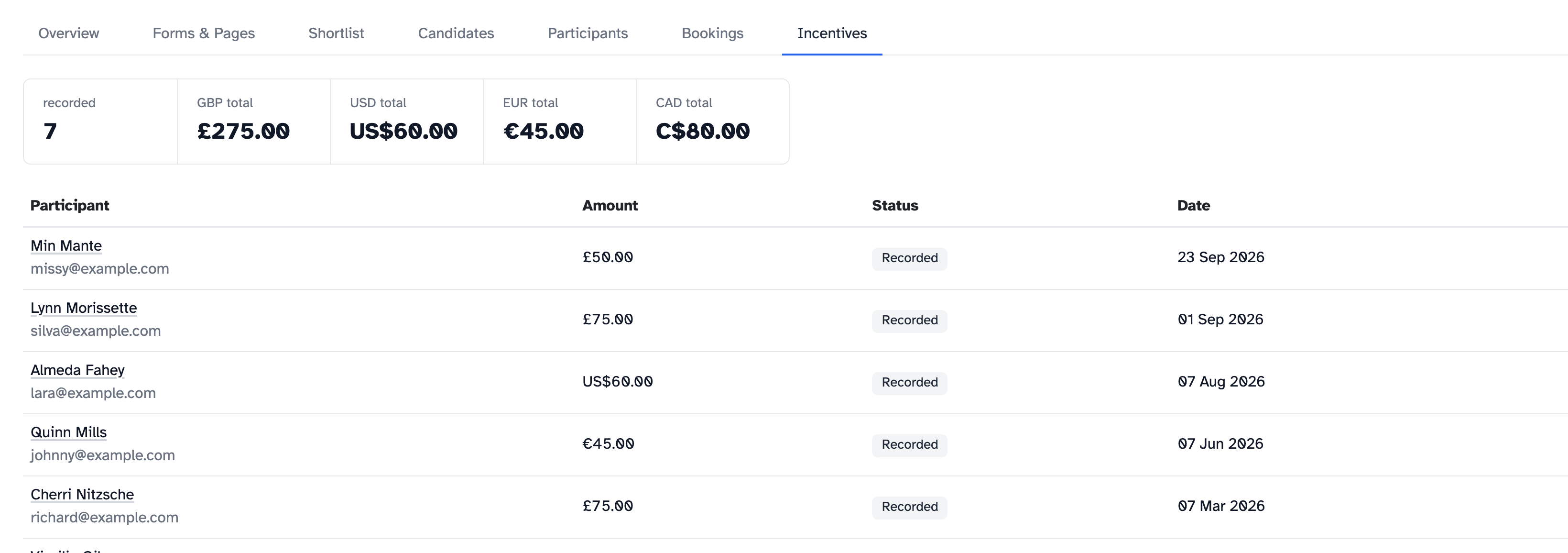Image resolution: width=1568 pixels, height=553 pixels.
Task: Click Lynn Morissette's £75.00 amount
Action: [x=608, y=319]
